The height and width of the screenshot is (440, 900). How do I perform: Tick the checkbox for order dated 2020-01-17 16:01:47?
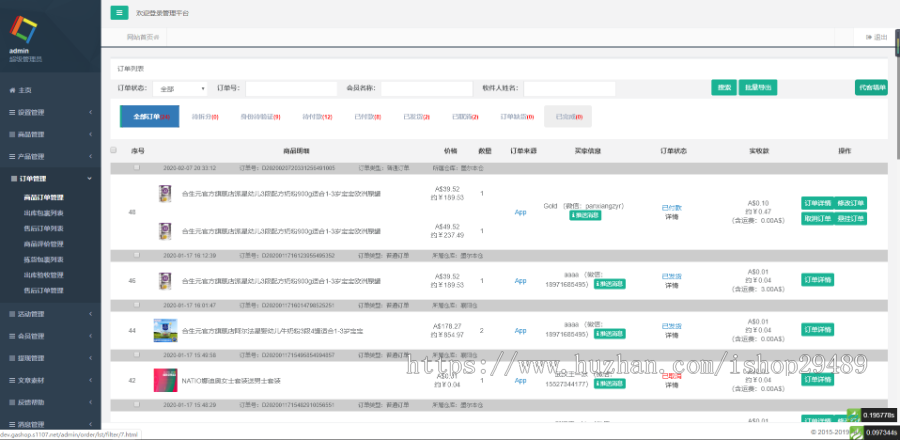click(136, 305)
